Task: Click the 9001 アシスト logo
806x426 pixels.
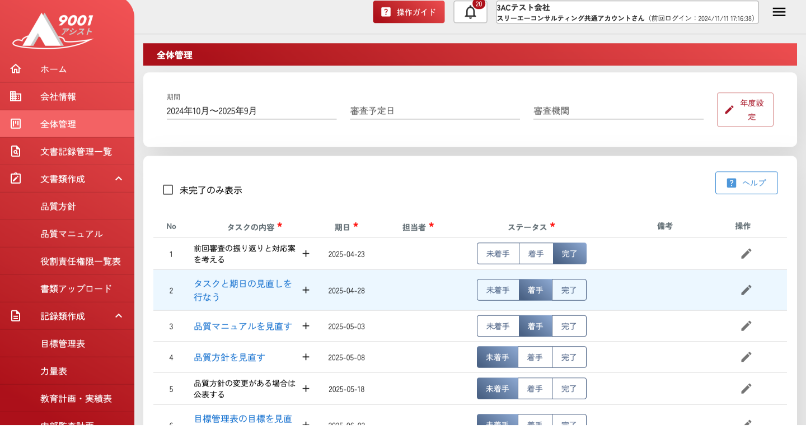Action: pos(53,30)
